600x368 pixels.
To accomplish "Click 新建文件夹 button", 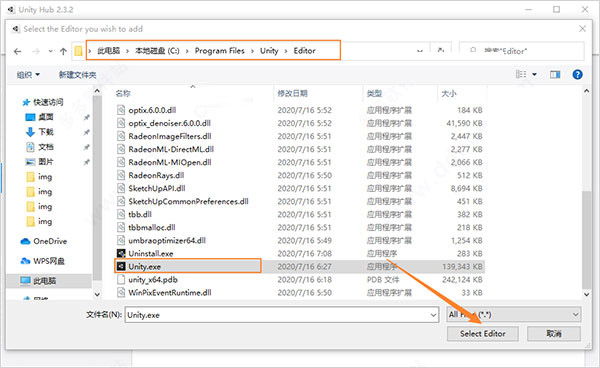I will pos(77,75).
